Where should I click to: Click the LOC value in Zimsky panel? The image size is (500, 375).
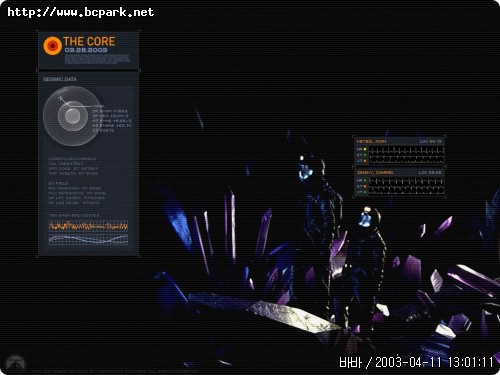tap(430, 172)
